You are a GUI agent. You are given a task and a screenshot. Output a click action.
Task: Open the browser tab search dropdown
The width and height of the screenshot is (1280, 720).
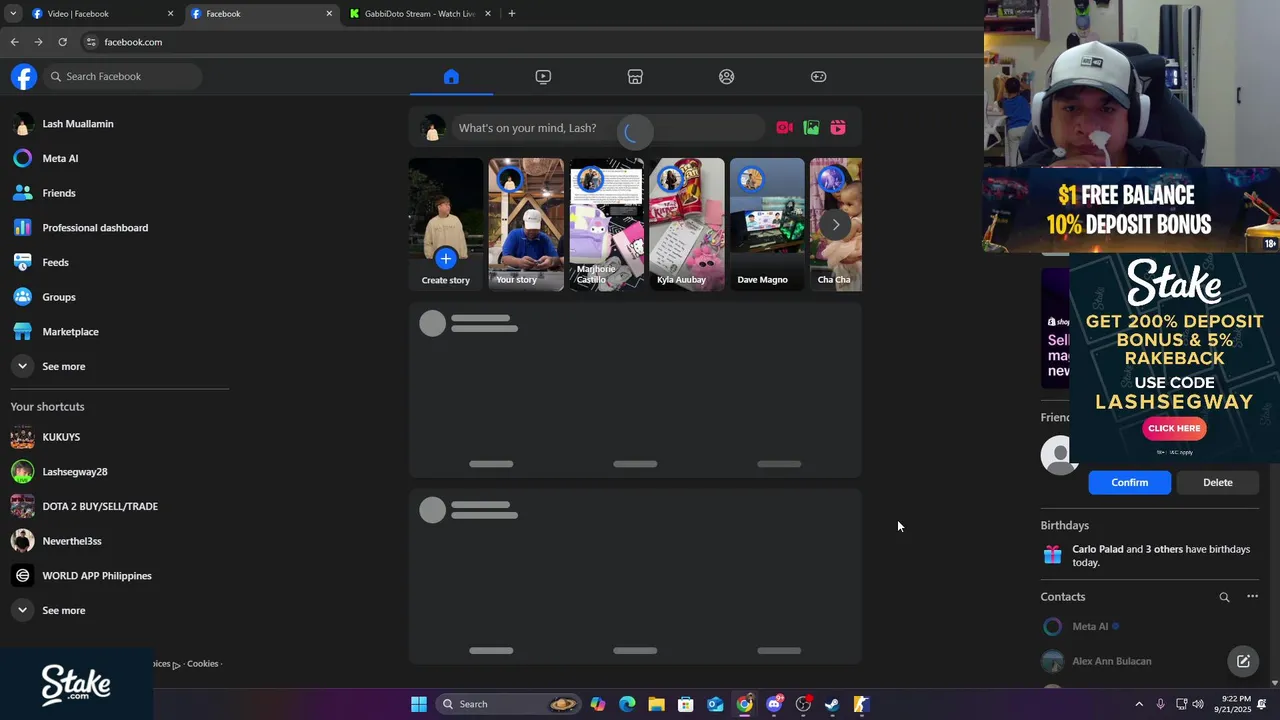(x=13, y=14)
